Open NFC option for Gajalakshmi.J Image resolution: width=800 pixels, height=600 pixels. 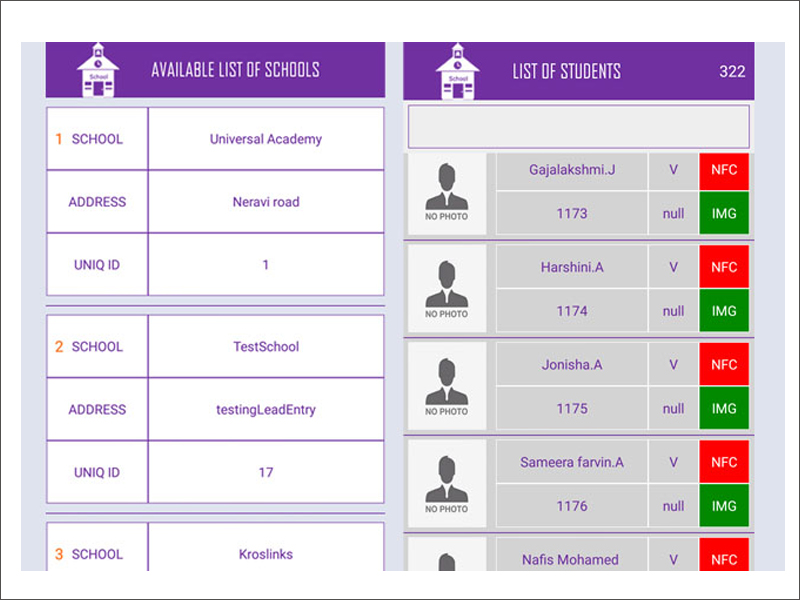pyautogui.click(x=724, y=171)
